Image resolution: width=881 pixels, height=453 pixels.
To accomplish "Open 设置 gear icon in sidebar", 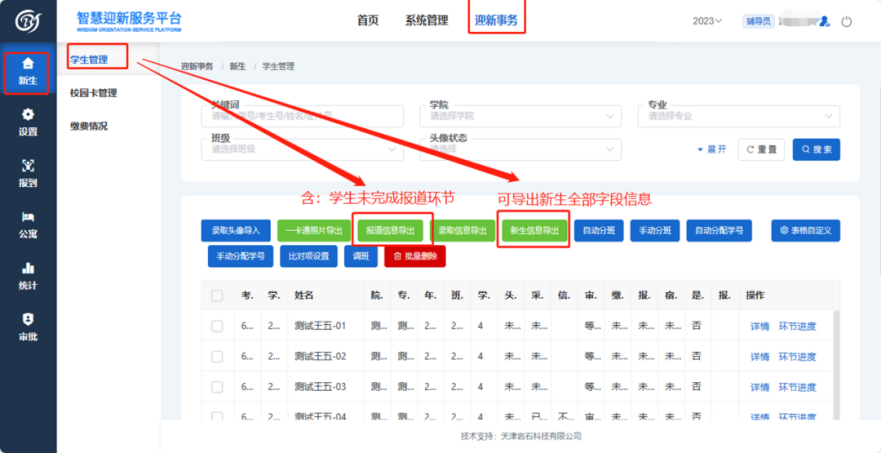I will click(x=28, y=122).
